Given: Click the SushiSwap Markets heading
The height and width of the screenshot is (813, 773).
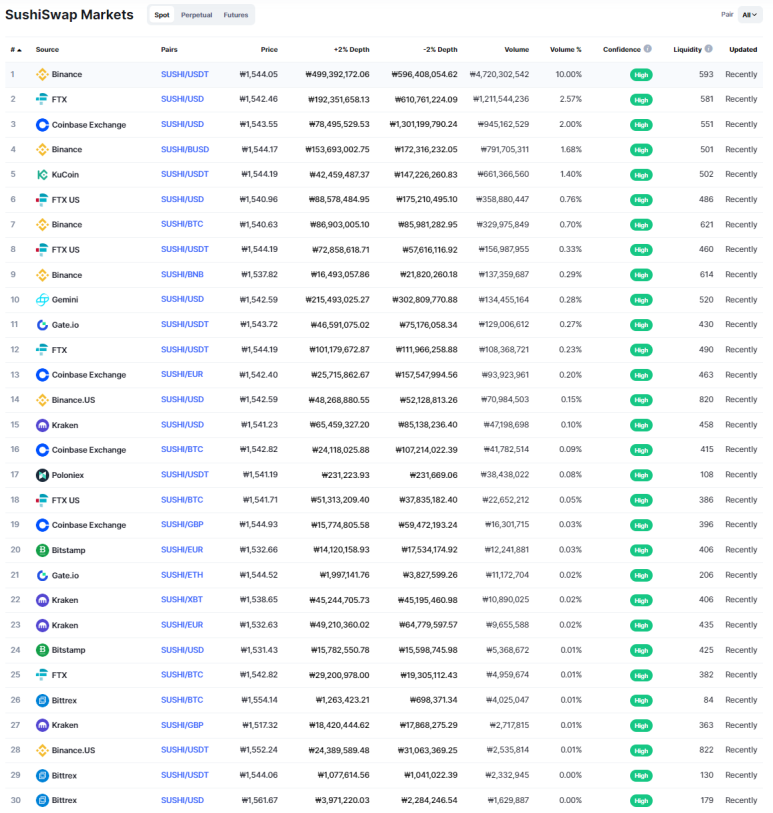Looking at the screenshot, I should 69,15.
